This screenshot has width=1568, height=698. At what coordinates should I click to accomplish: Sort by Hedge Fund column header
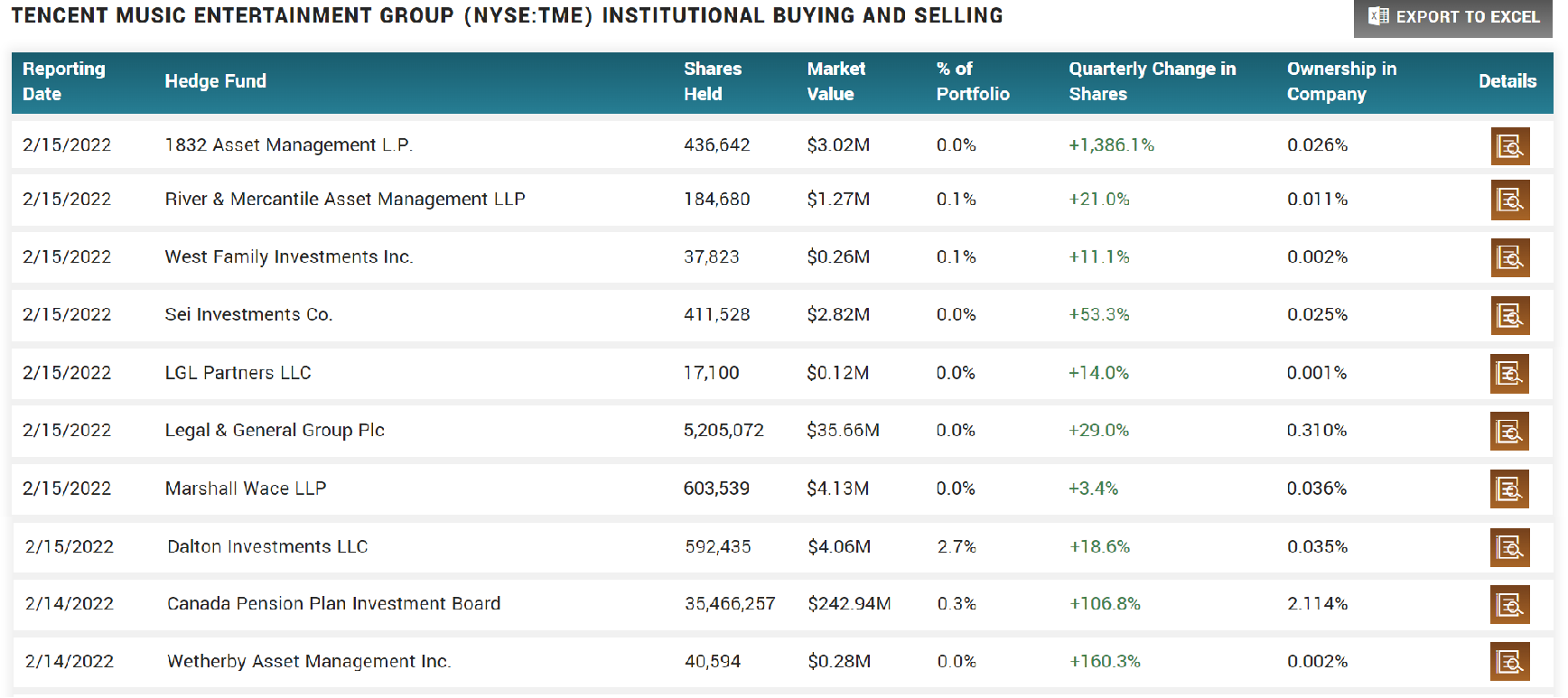215,81
